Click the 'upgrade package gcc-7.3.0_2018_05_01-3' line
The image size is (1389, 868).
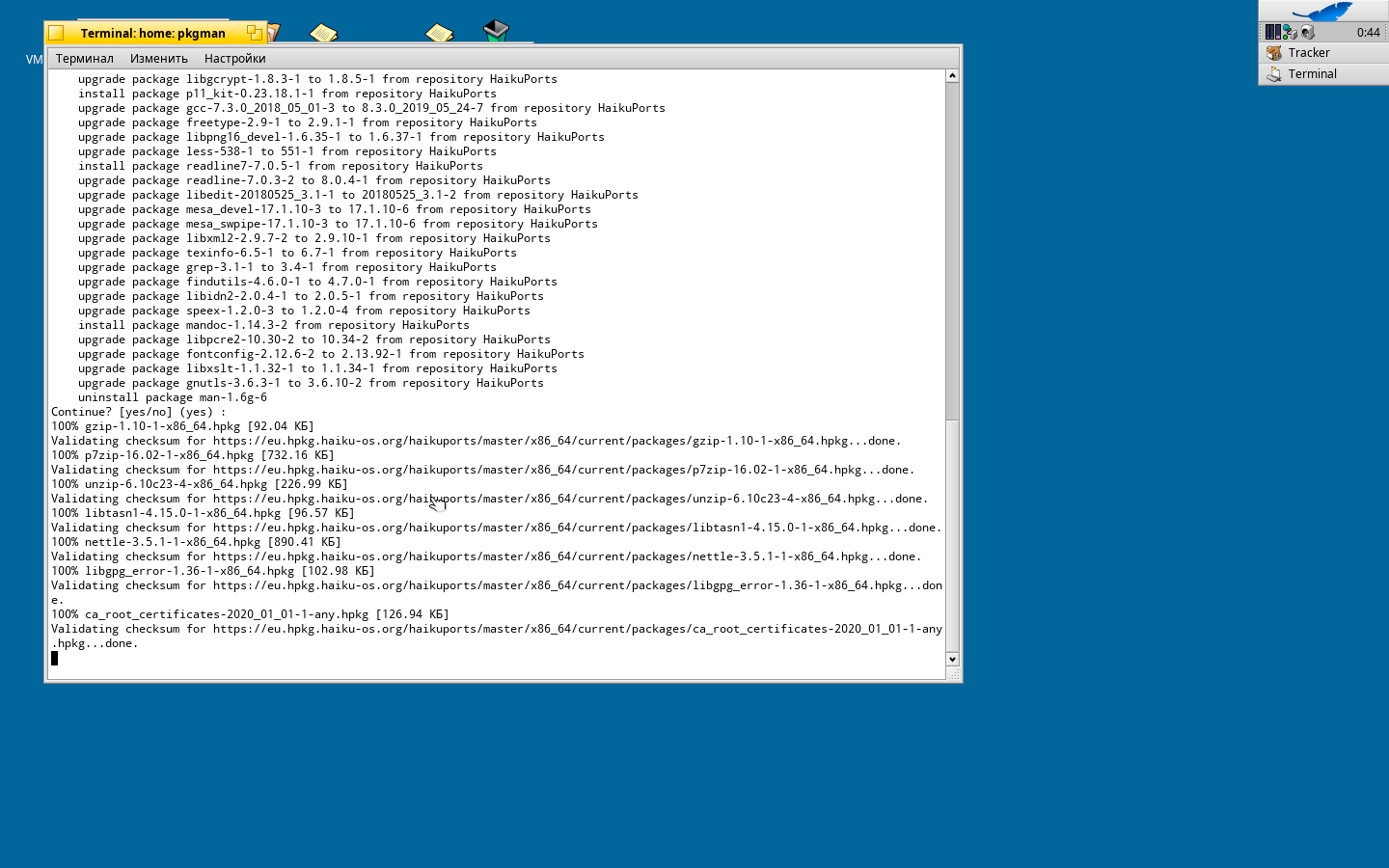[x=371, y=108]
